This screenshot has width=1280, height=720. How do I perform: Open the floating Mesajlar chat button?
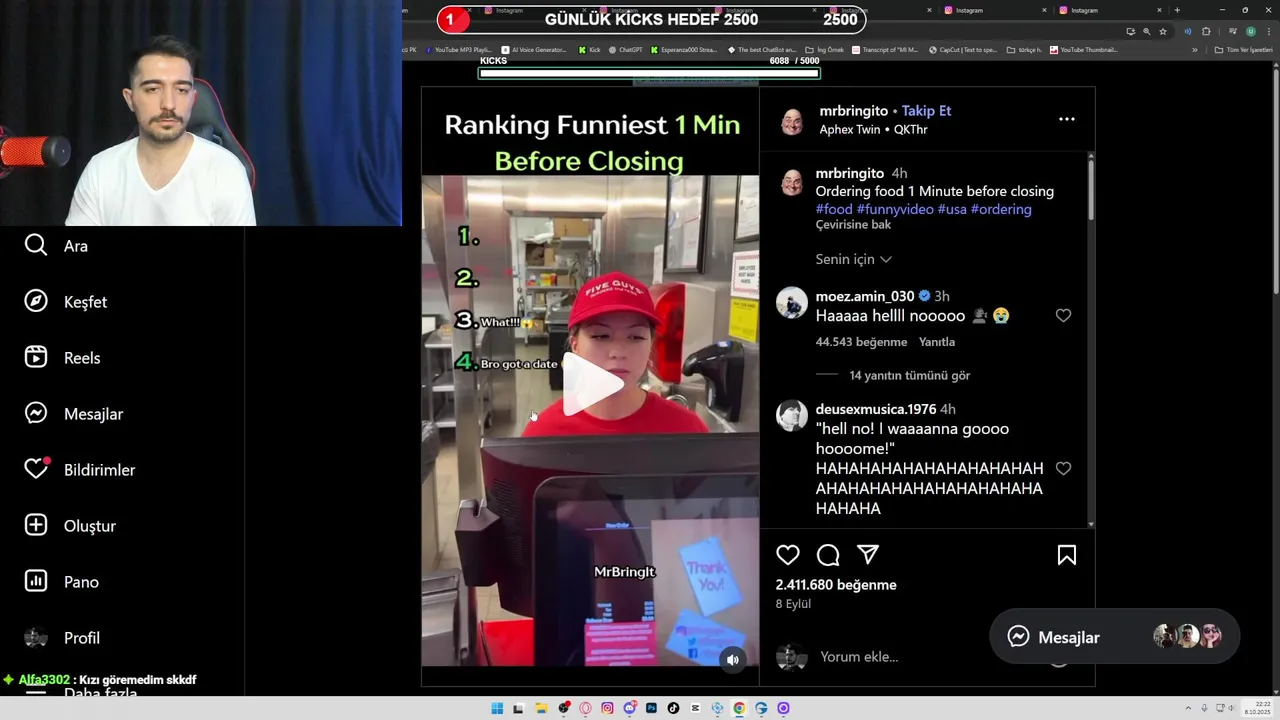click(1114, 637)
